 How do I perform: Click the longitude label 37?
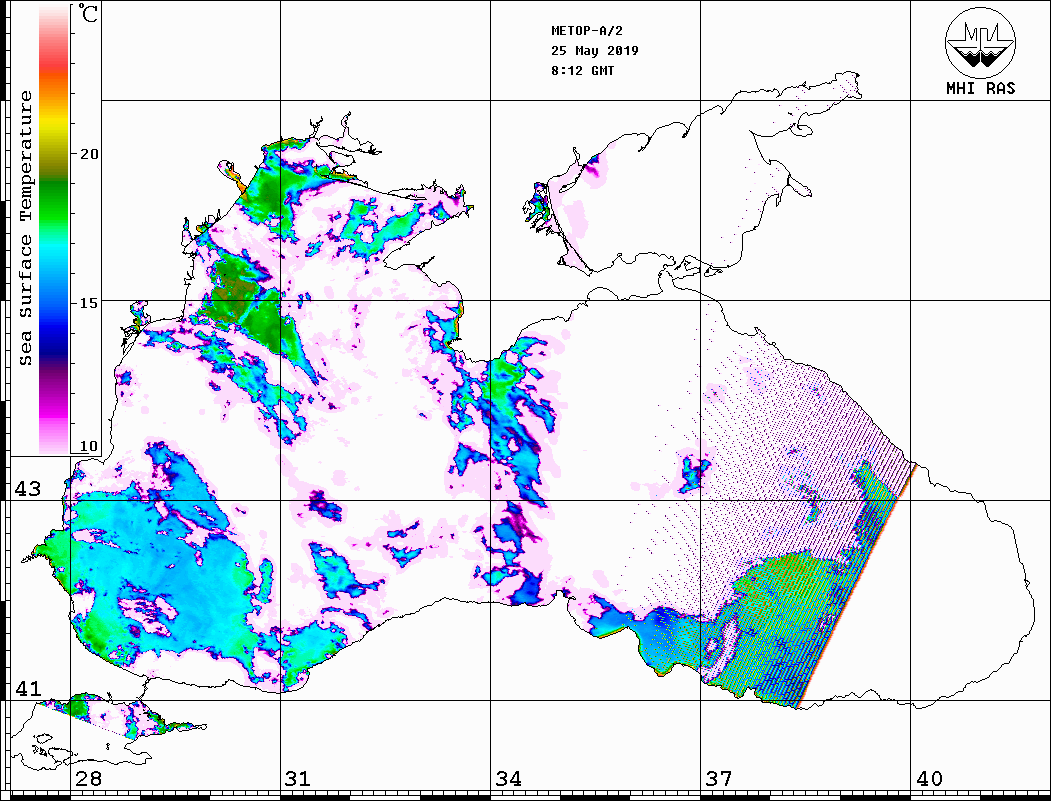point(719,778)
